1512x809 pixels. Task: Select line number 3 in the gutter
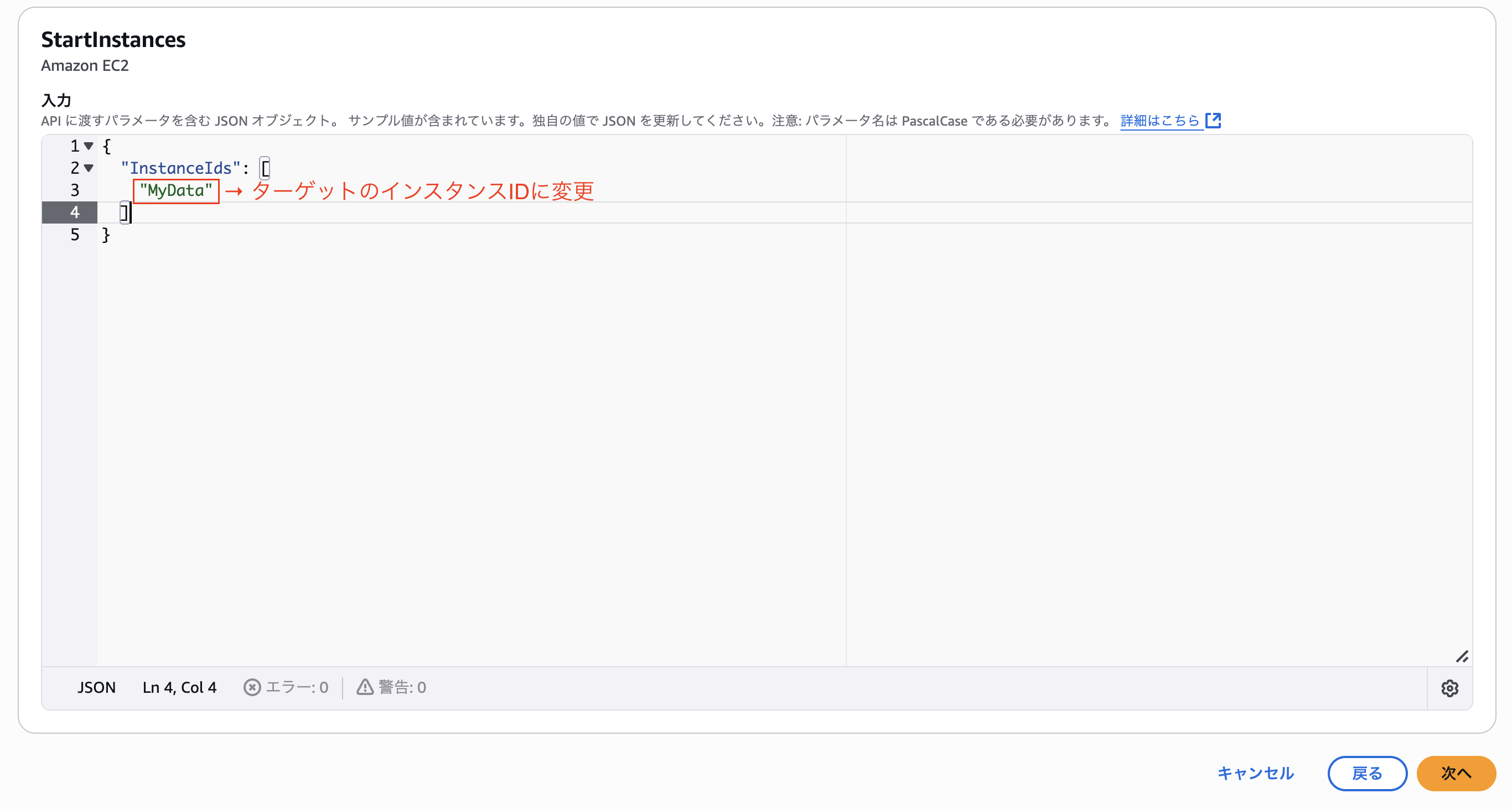pos(75,190)
